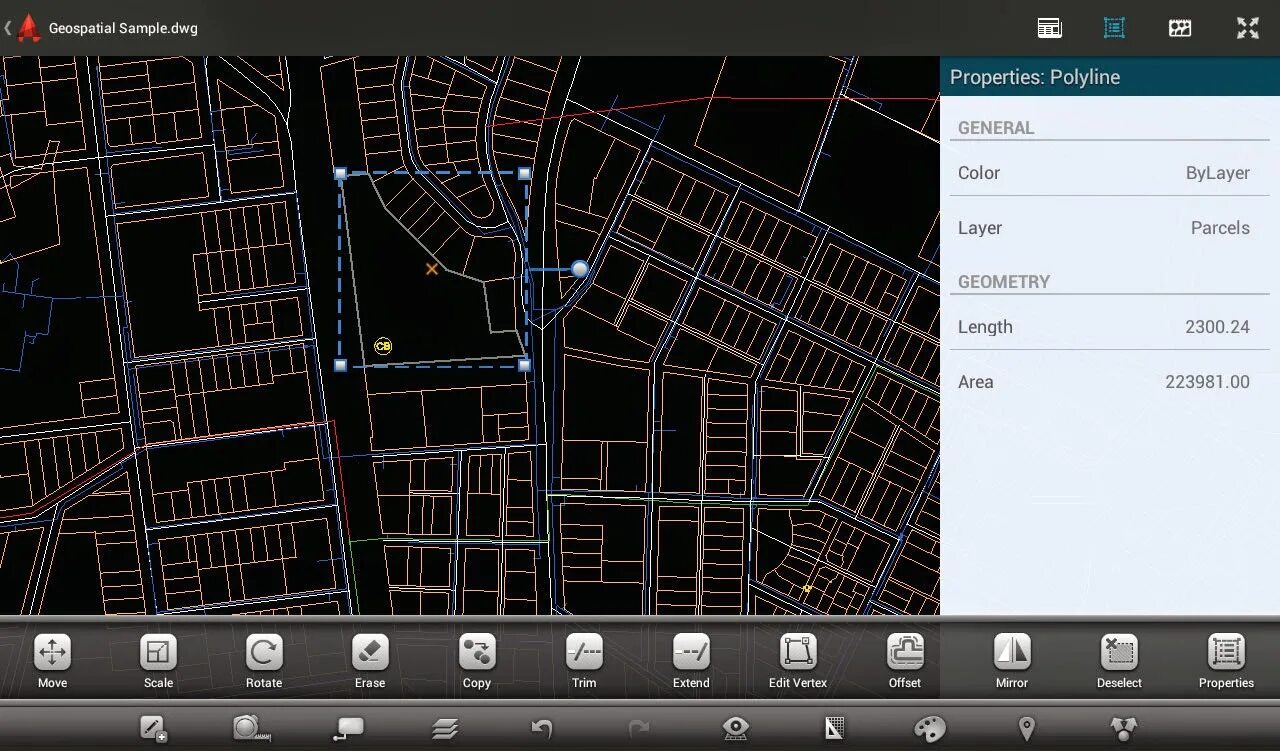This screenshot has height=752, width=1280.
Task: Open the draw/create tool in bottom bar
Action: point(153,728)
